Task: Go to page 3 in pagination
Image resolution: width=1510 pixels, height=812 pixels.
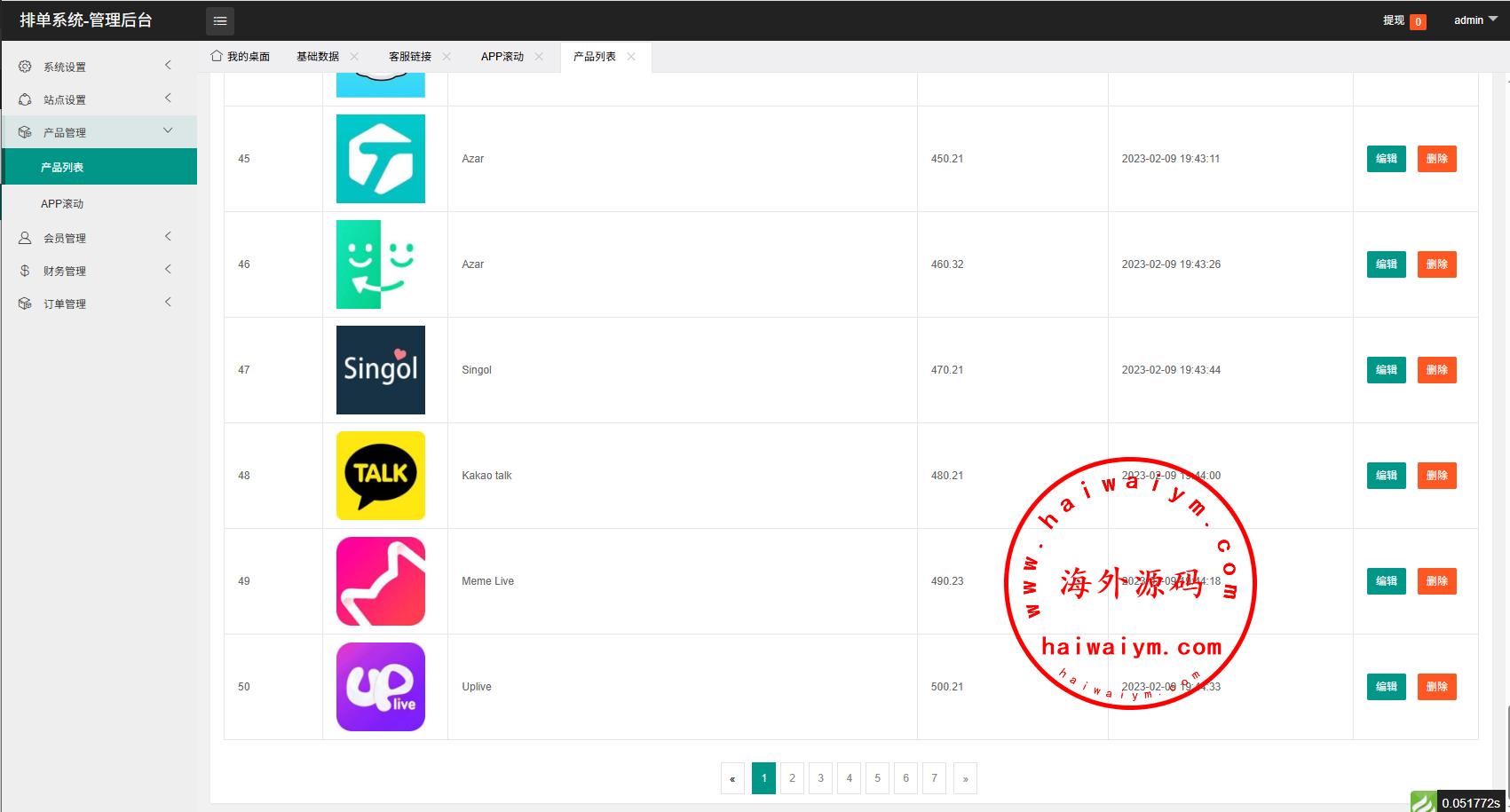Action: click(820, 778)
